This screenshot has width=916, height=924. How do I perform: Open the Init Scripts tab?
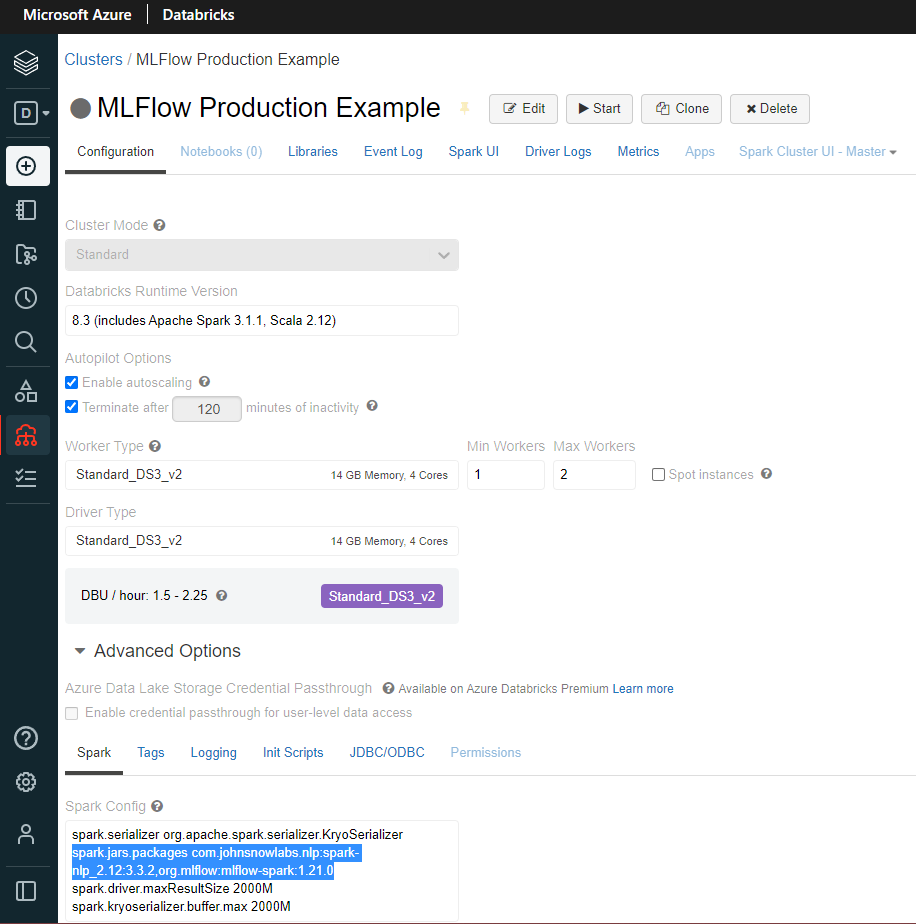pyautogui.click(x=292, y=752)
